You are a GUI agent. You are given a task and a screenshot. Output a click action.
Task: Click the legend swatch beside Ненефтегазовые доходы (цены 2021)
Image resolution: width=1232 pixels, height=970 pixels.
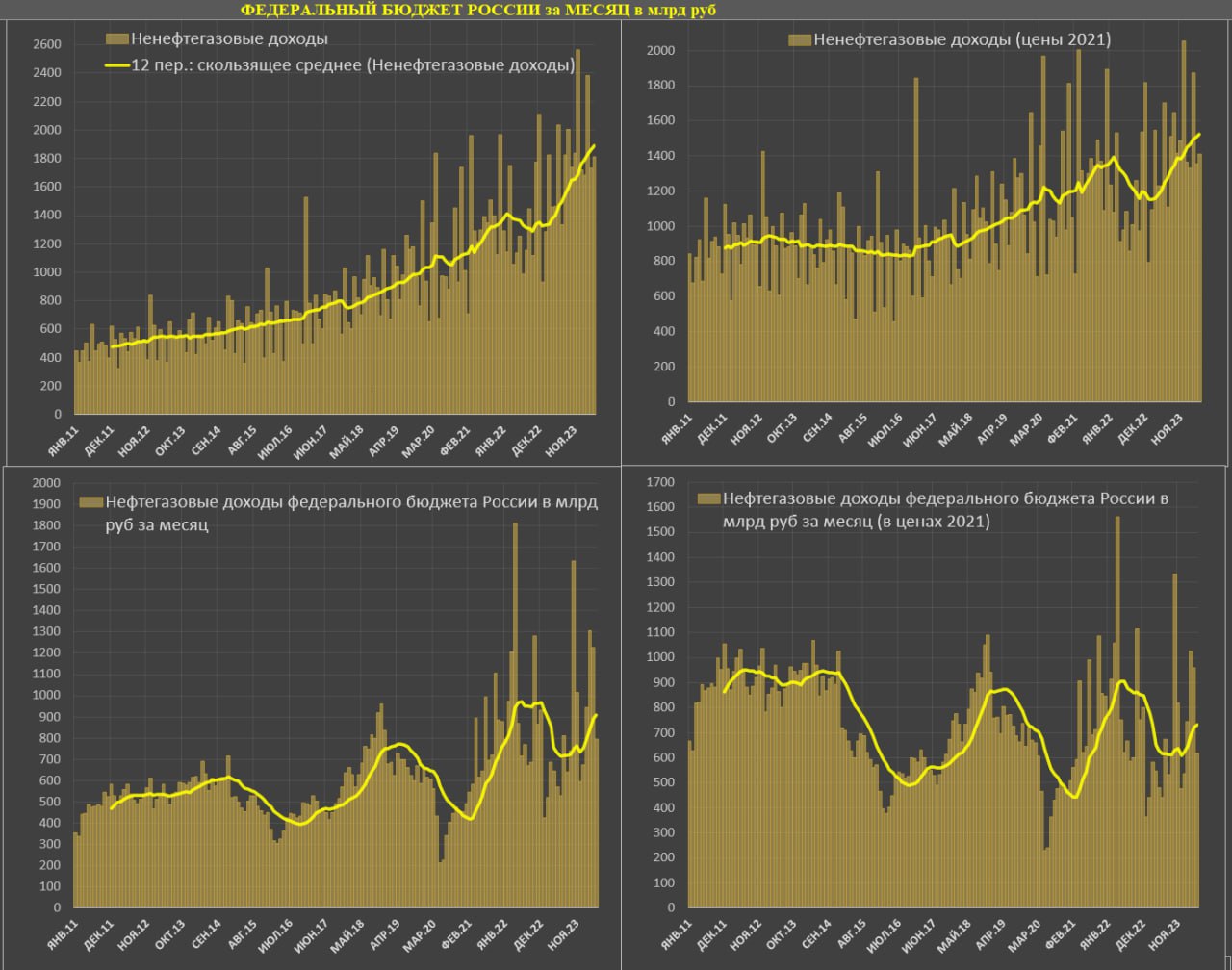point(799,39)
